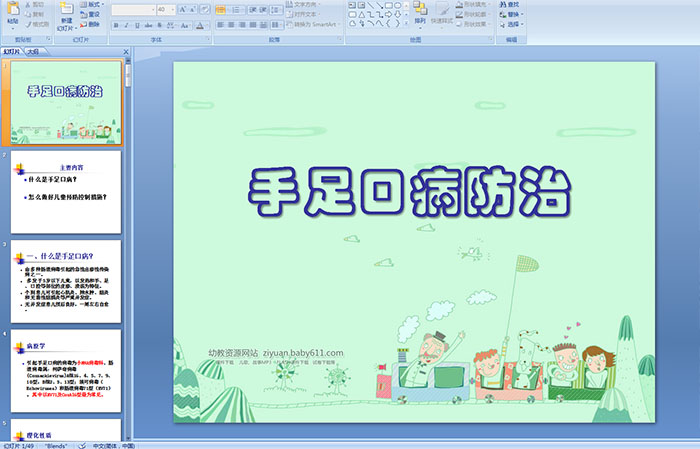Screen dimensions: 700x449
Task: Toggle center text alignment
Action: pos(231,25)
